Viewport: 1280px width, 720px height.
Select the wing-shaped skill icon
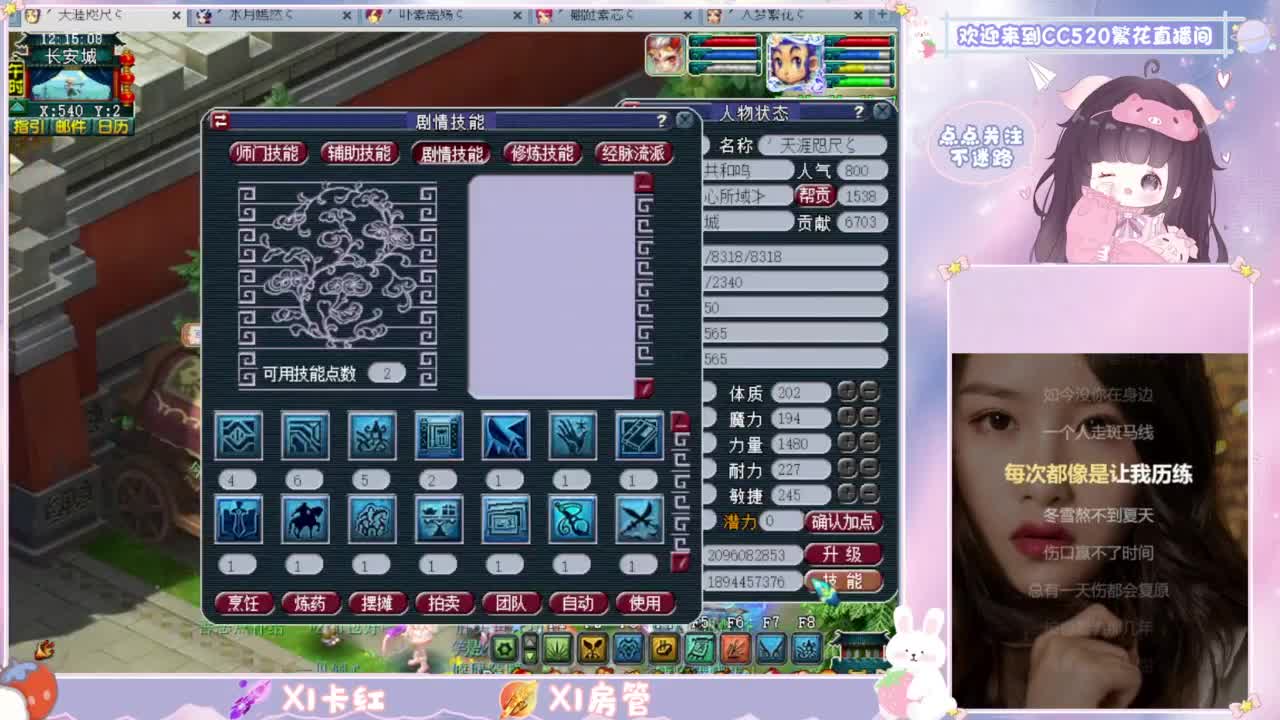[x=506, y=436]
